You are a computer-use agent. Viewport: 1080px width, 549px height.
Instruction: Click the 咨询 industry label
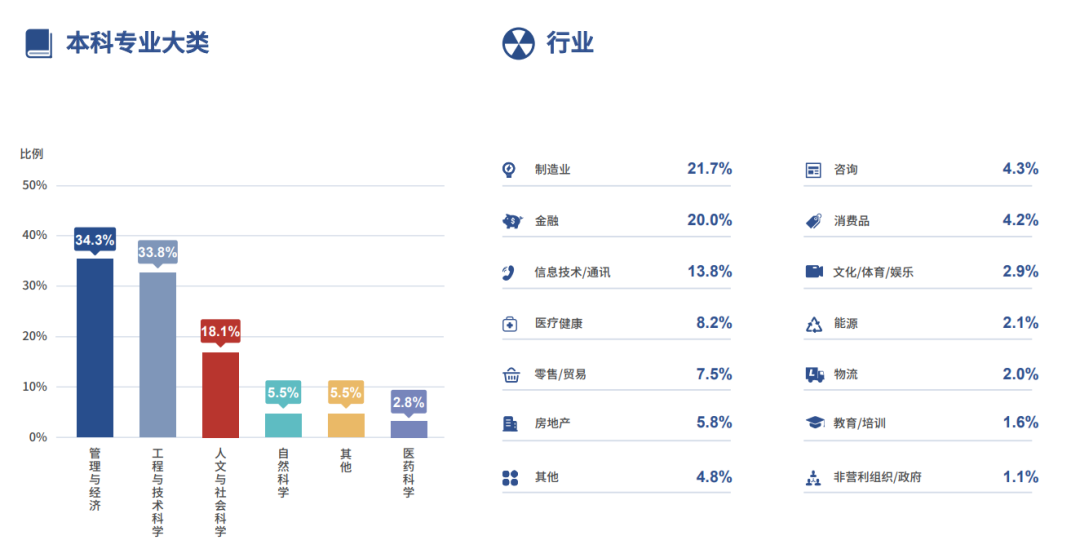point(845,170)
